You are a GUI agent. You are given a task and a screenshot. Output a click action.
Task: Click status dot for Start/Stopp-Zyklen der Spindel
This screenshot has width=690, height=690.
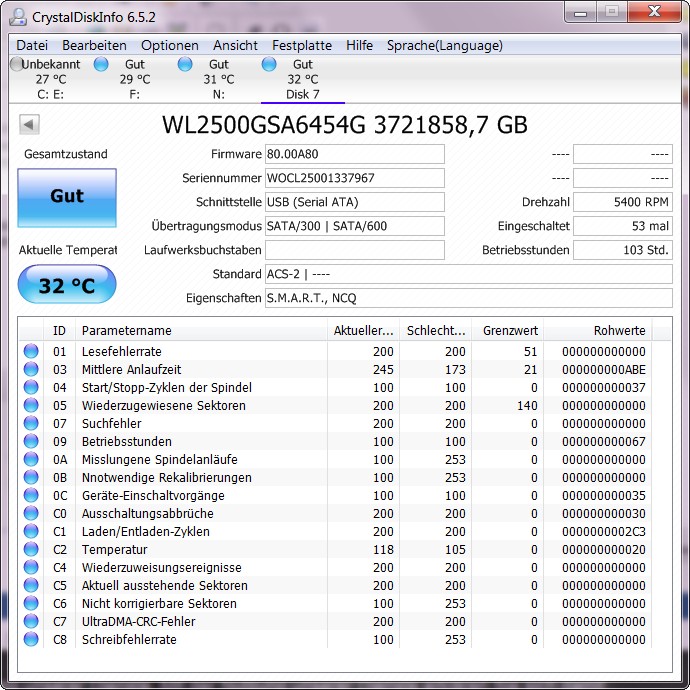[x=31, y=387]
